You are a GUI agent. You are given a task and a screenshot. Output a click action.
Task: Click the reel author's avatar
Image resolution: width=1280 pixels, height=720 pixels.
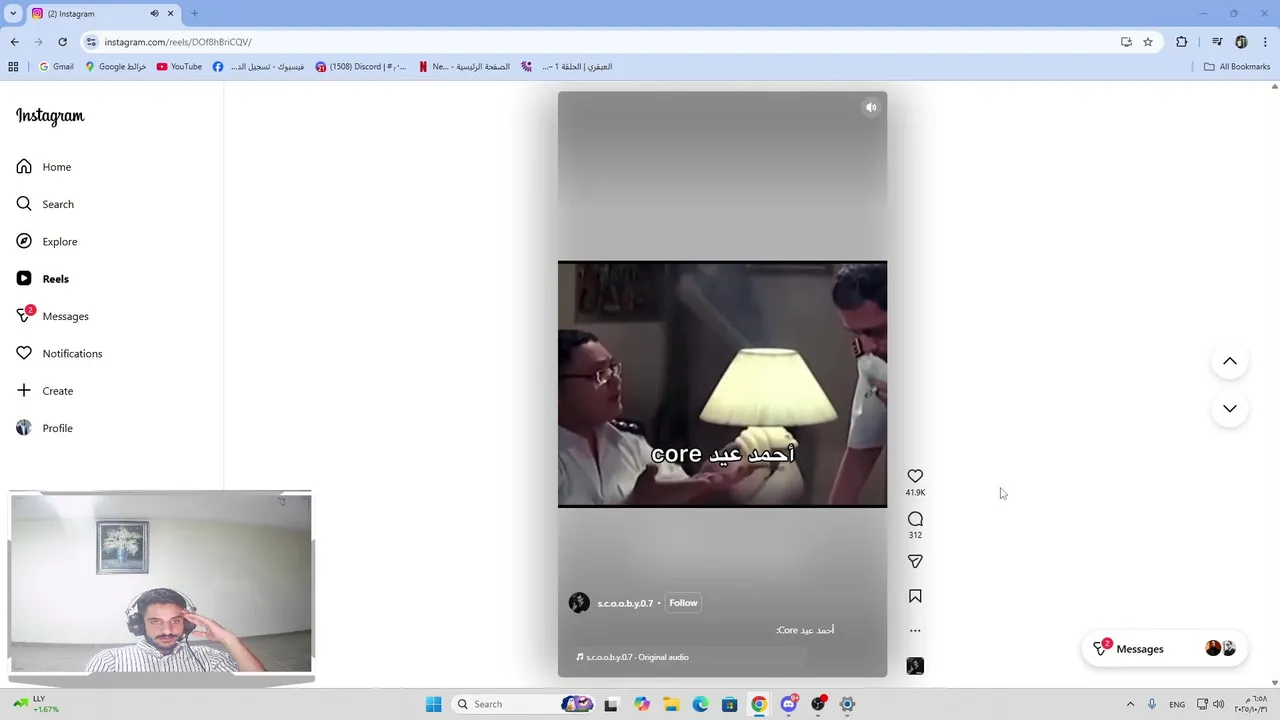click(579, 602)
